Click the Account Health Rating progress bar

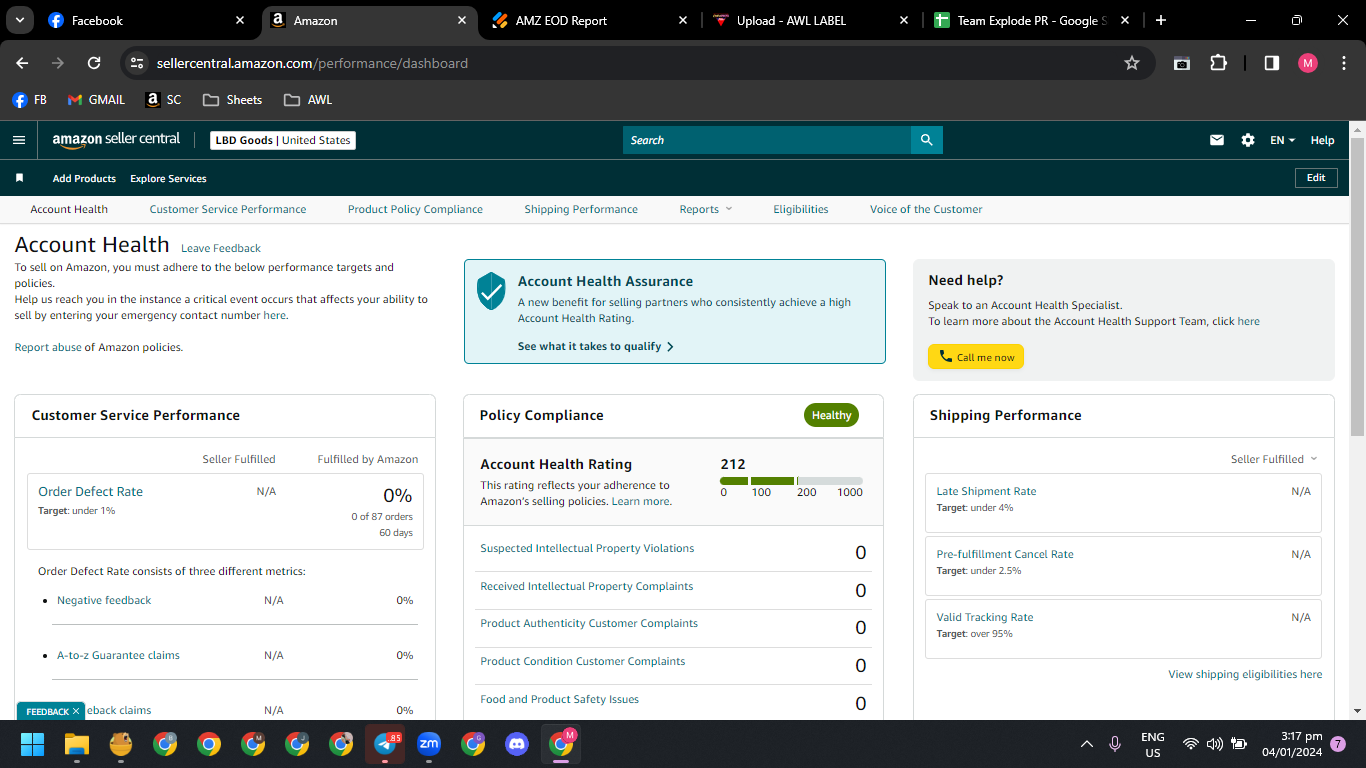coord(791,481)
